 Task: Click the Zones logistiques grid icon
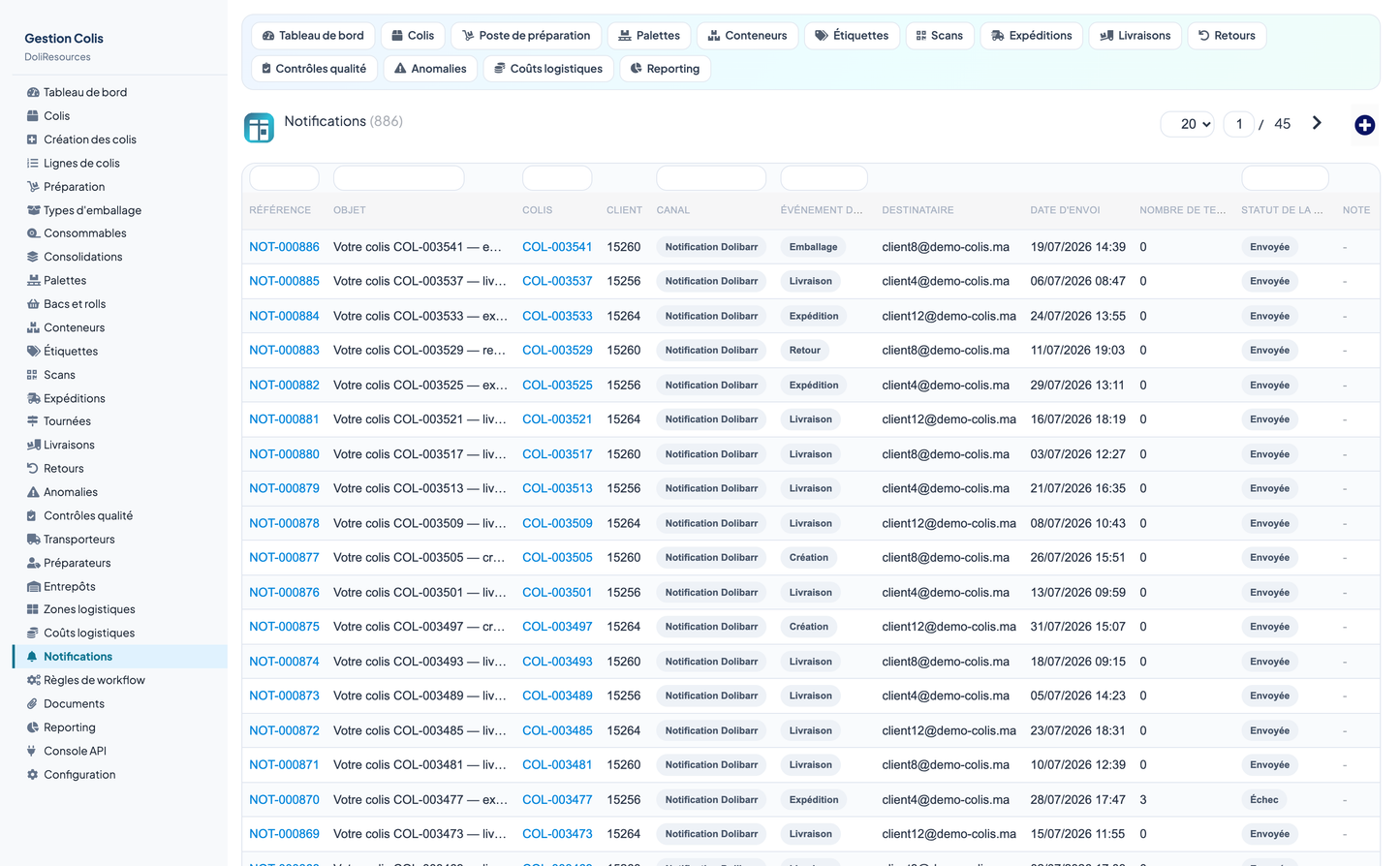[x=33, y=609]
